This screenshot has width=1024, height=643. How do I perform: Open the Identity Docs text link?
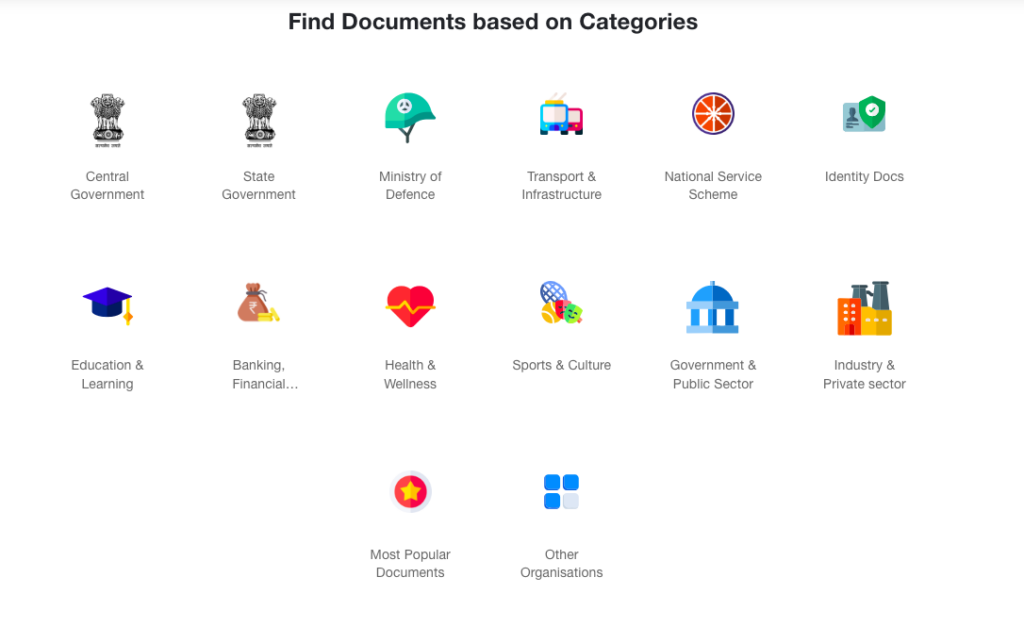point(864,177)
